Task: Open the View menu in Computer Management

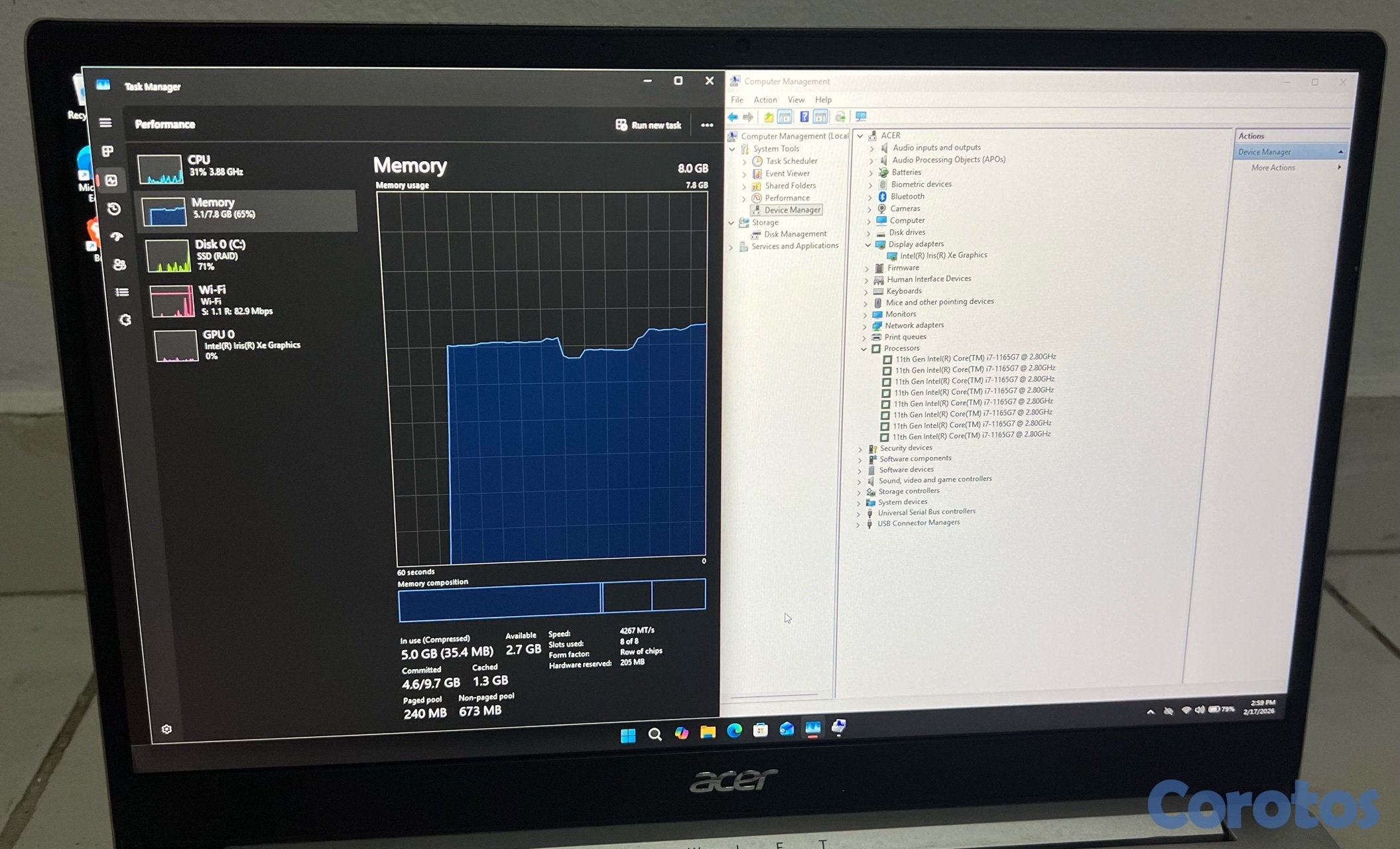Action: pos(796,99)
